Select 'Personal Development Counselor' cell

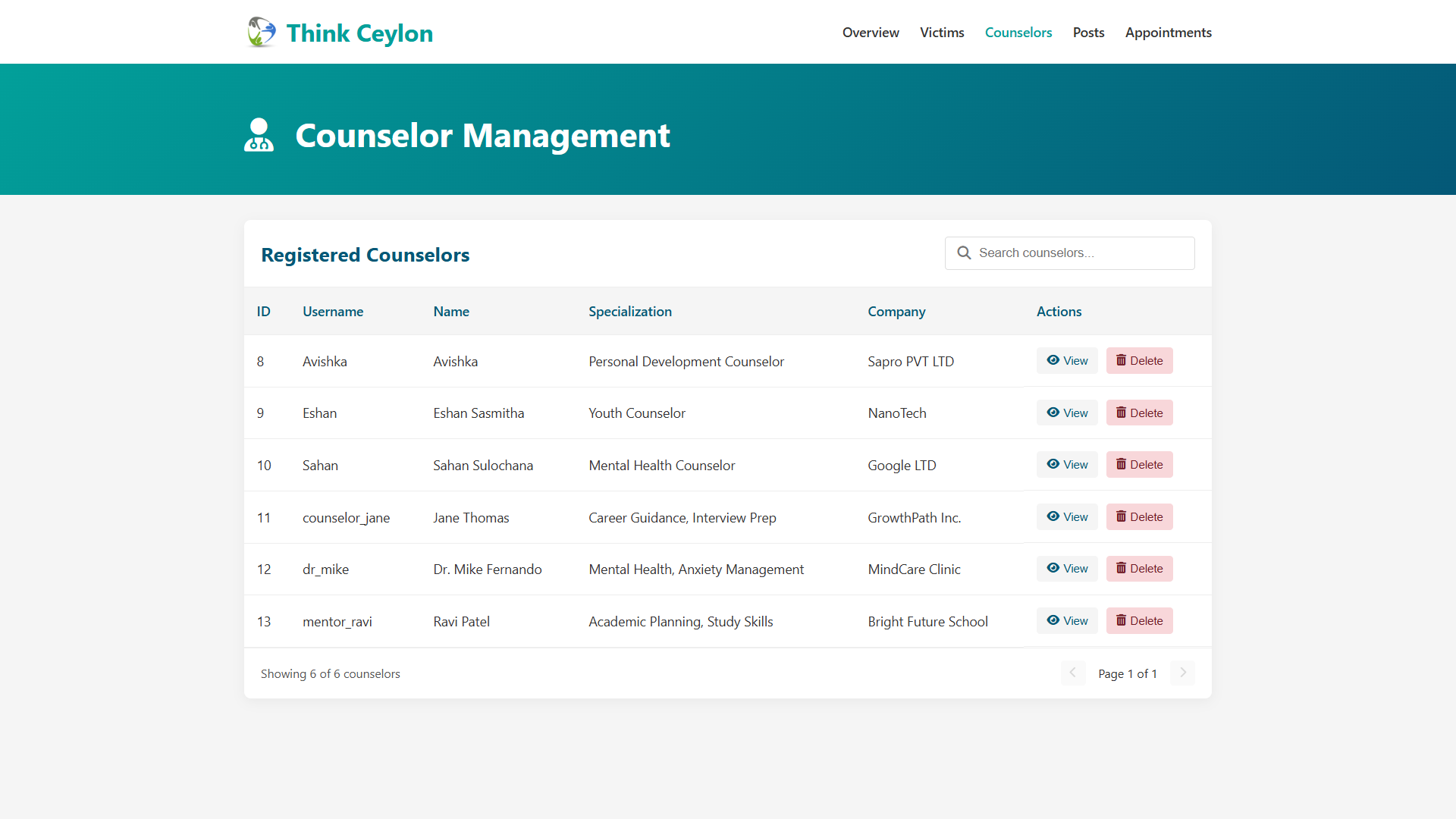pyautogui.click(x=686, y=362)
